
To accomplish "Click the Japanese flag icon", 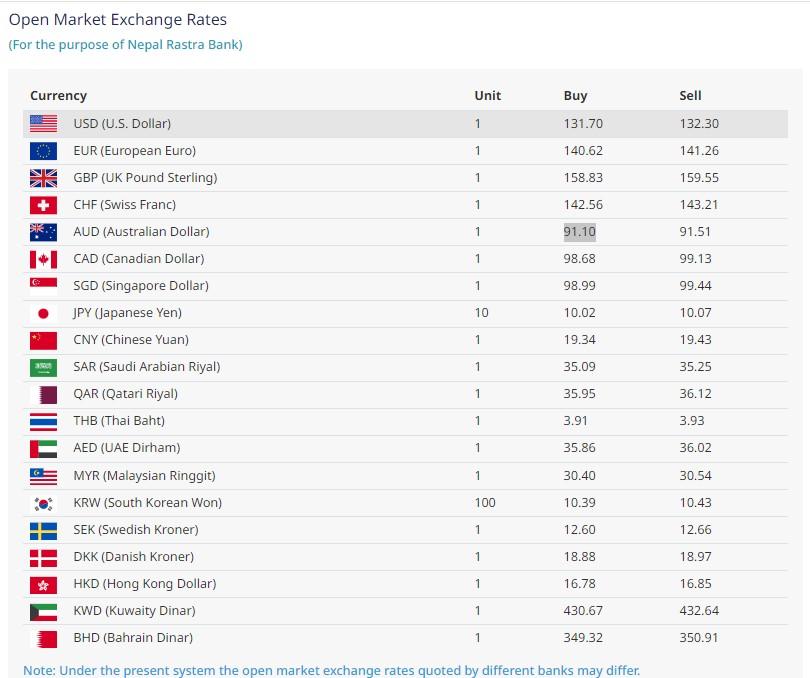I will 43,313.
